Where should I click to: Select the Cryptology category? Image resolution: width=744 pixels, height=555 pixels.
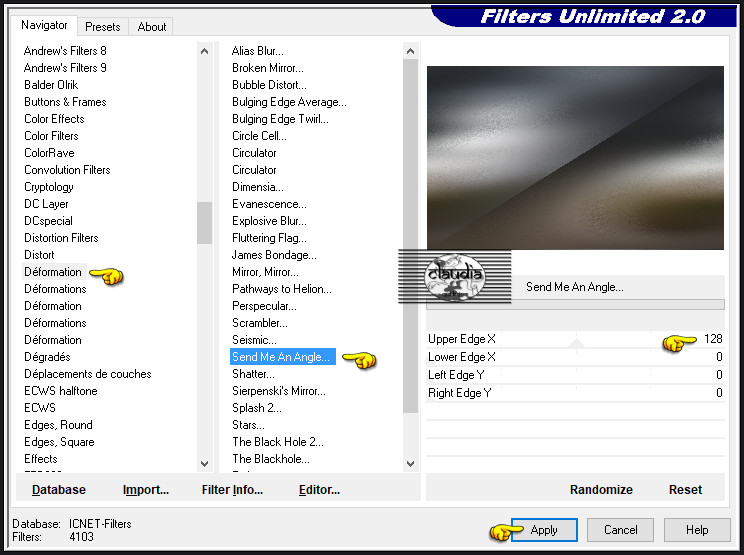[49, 187]
